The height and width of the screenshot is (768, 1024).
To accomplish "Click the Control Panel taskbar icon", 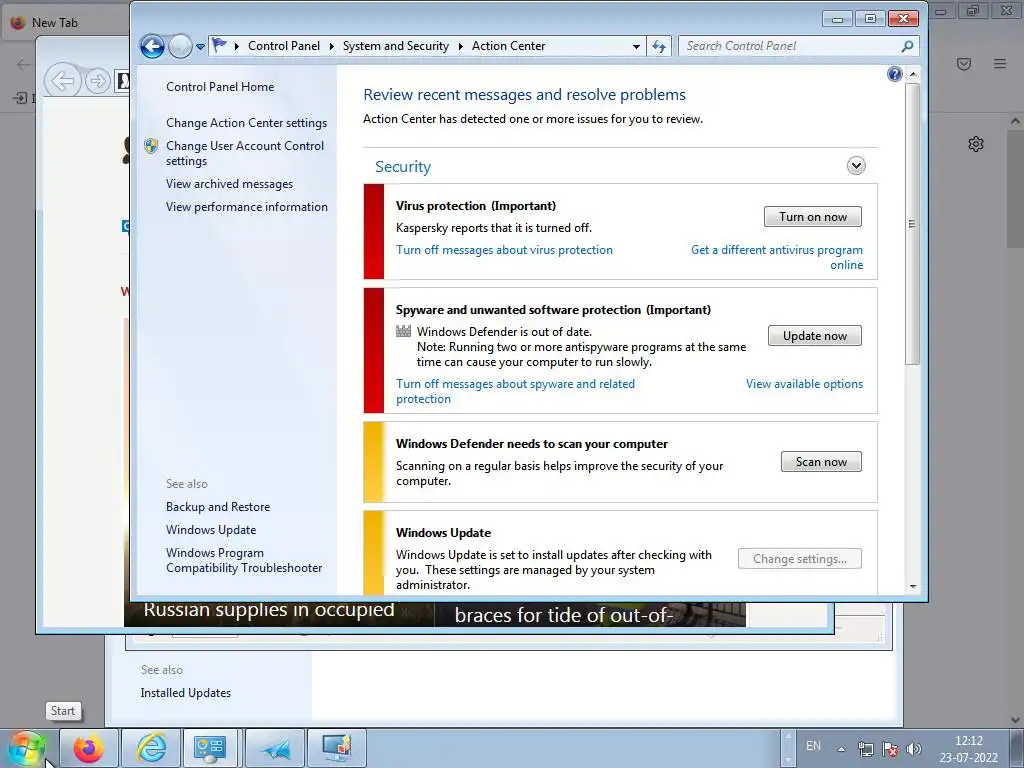I will pyautogui.click(x=211, y=748).
